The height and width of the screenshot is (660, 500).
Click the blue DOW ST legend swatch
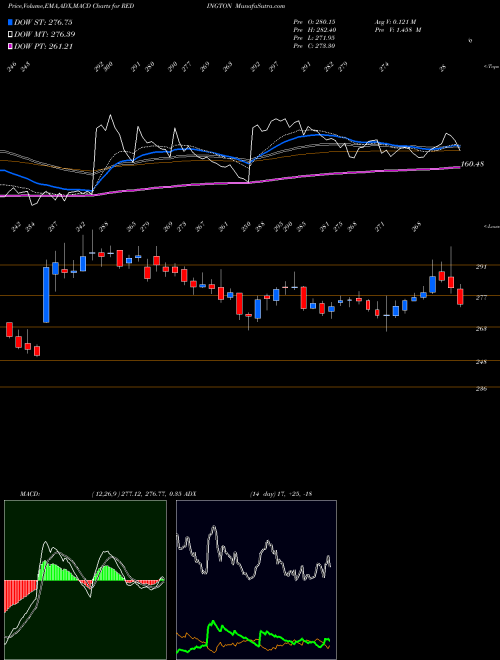[10, 22]
